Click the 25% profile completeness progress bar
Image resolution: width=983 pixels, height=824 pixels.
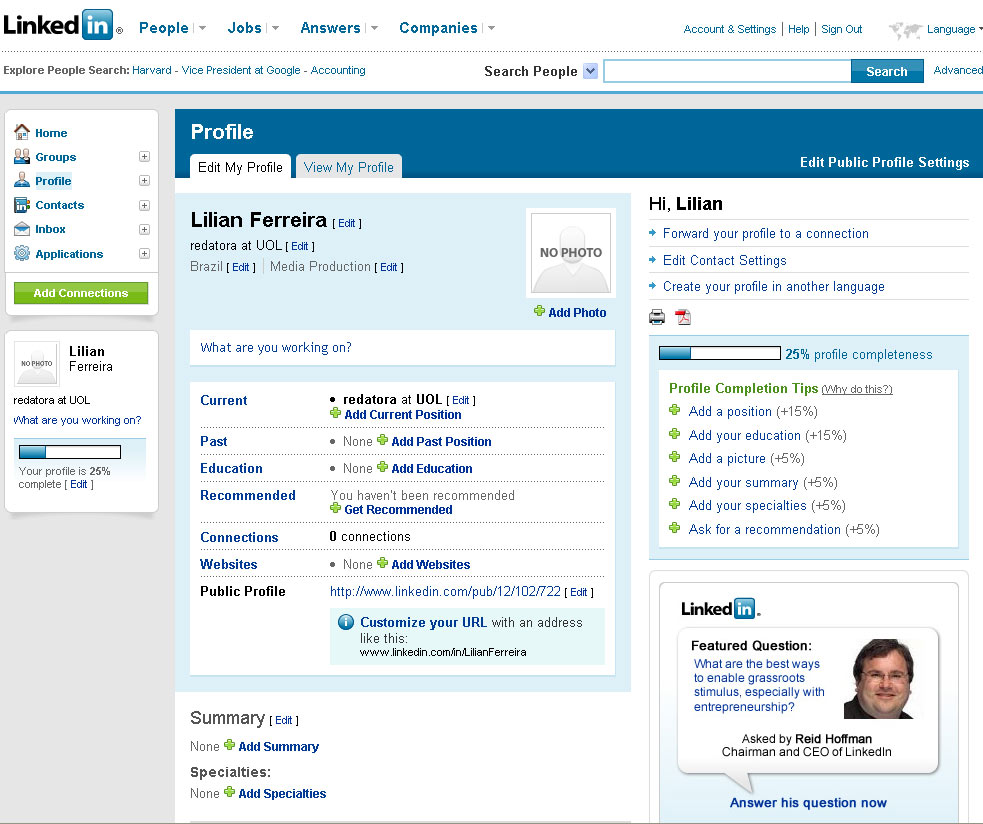(x=720, y=353)
